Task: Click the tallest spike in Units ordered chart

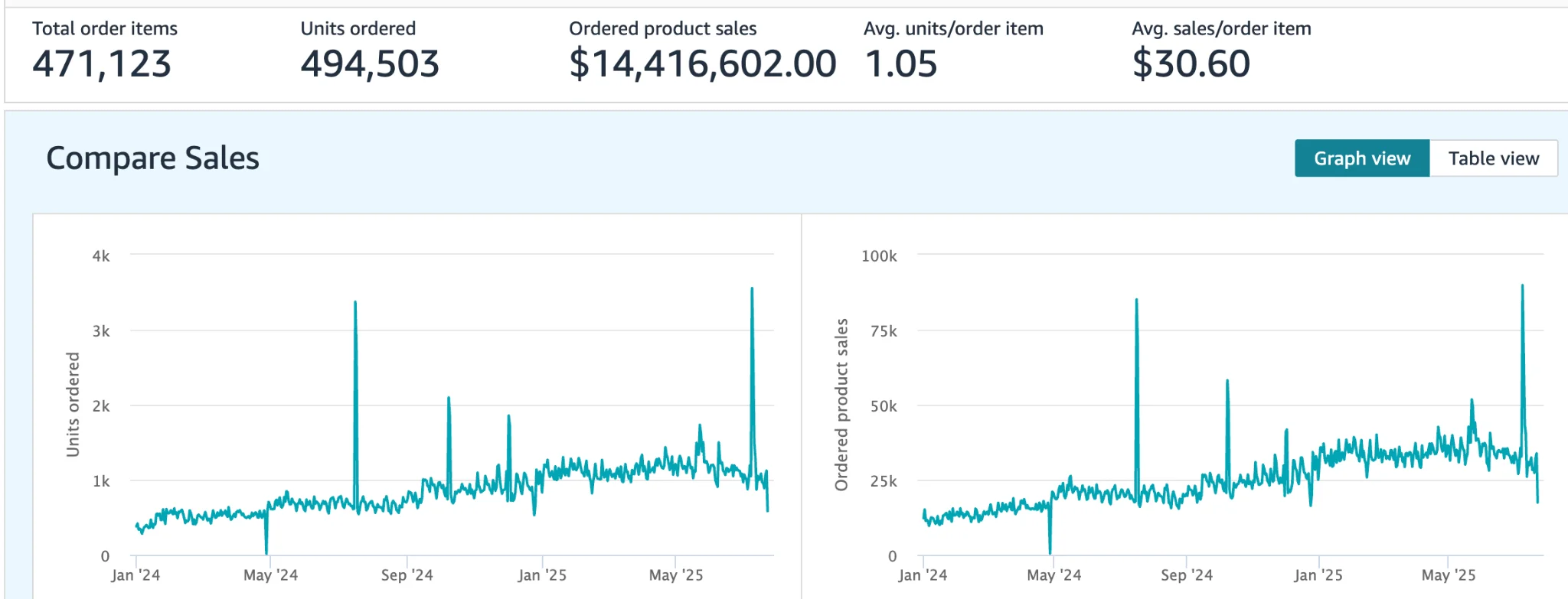Action: click(x=752, y=291)
